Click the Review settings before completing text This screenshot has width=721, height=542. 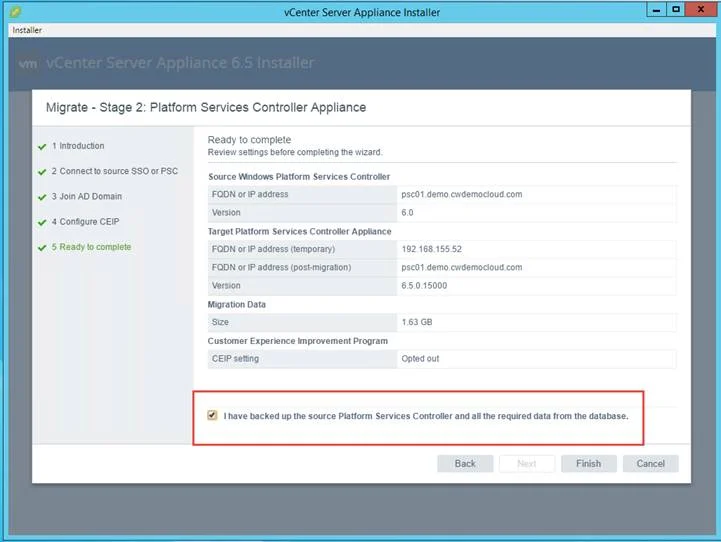point(295,152)
